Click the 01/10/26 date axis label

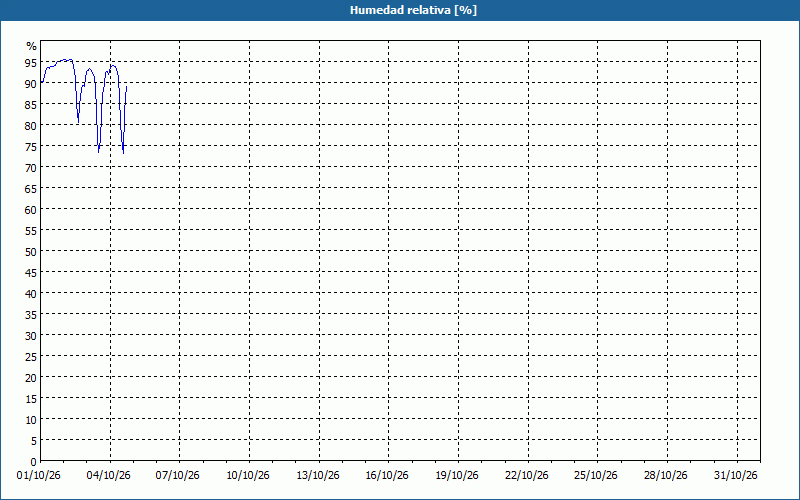pos(39,476)
